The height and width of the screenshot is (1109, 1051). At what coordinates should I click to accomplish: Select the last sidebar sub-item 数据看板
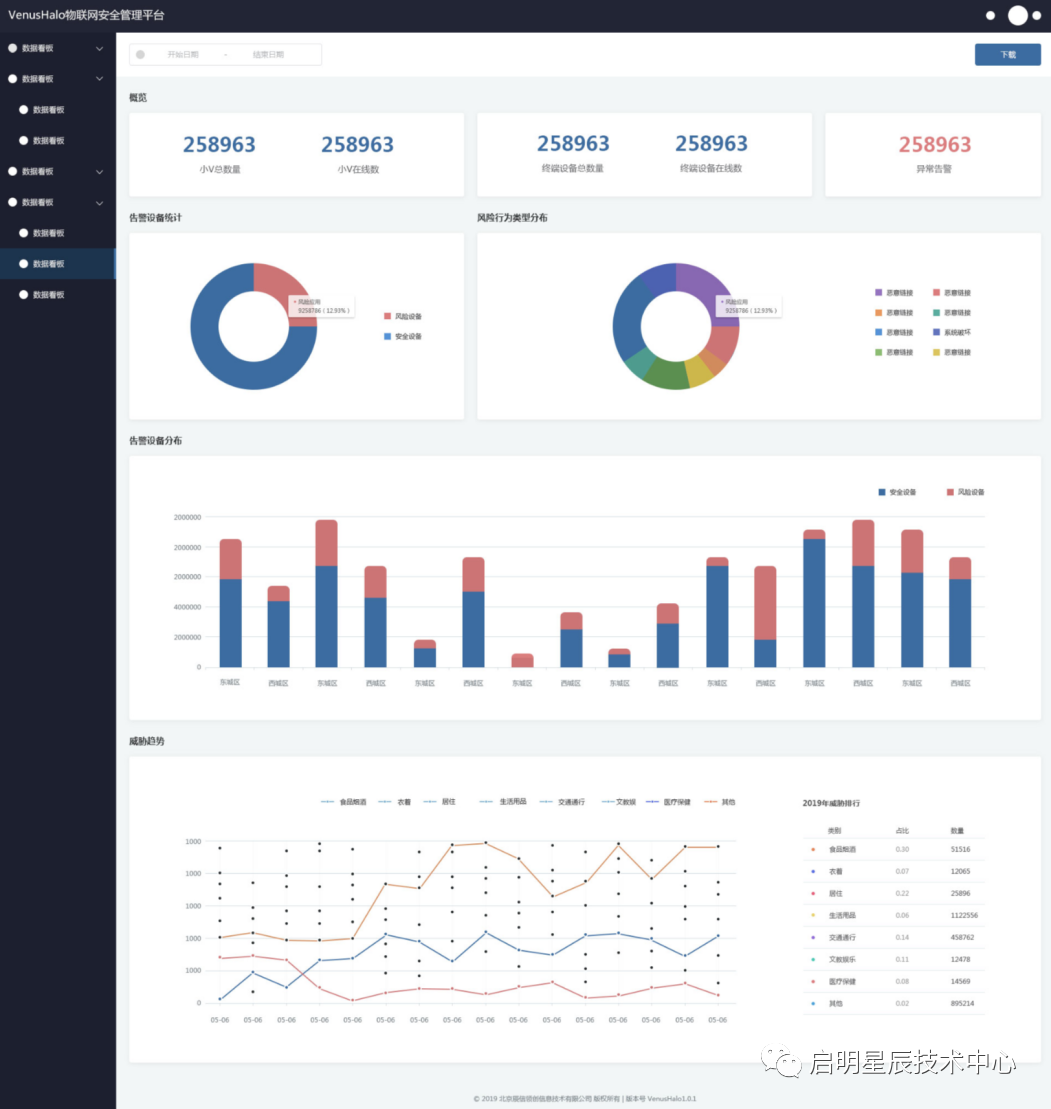[48, 295]
